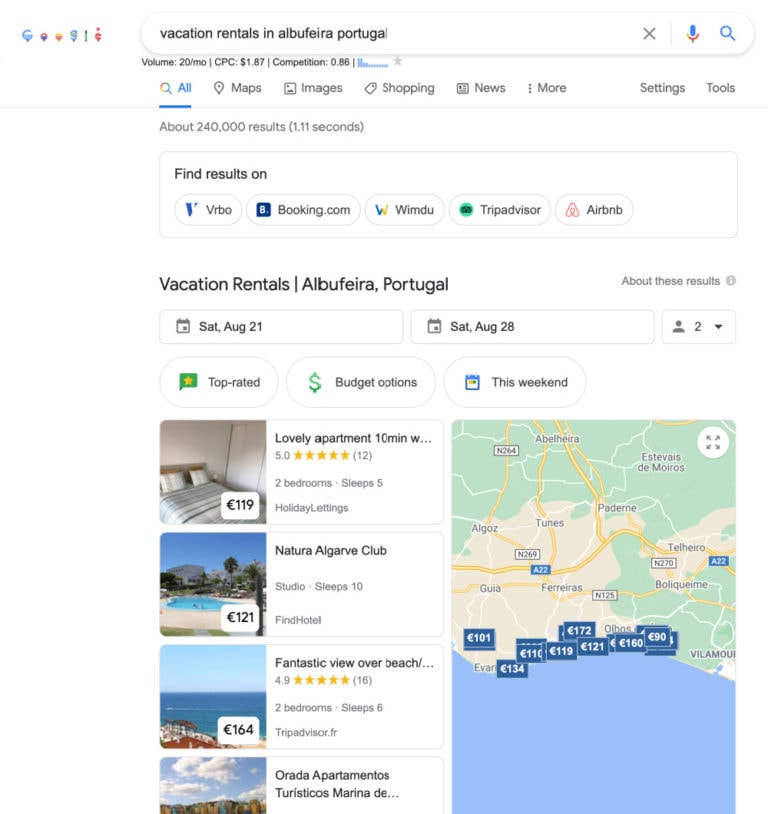Find results on Booking.com
The image size is (768, 814).
click(303, 210)
